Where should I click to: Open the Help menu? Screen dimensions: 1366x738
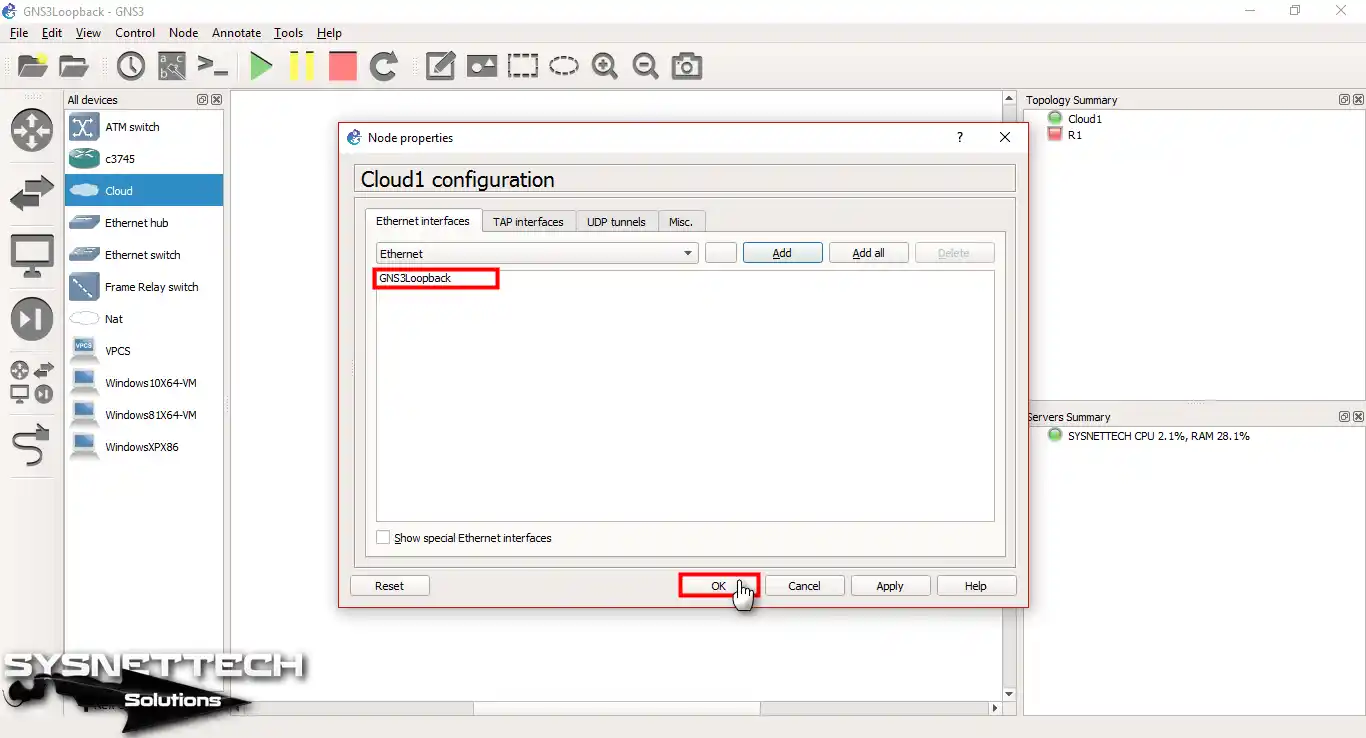point(329,33)
